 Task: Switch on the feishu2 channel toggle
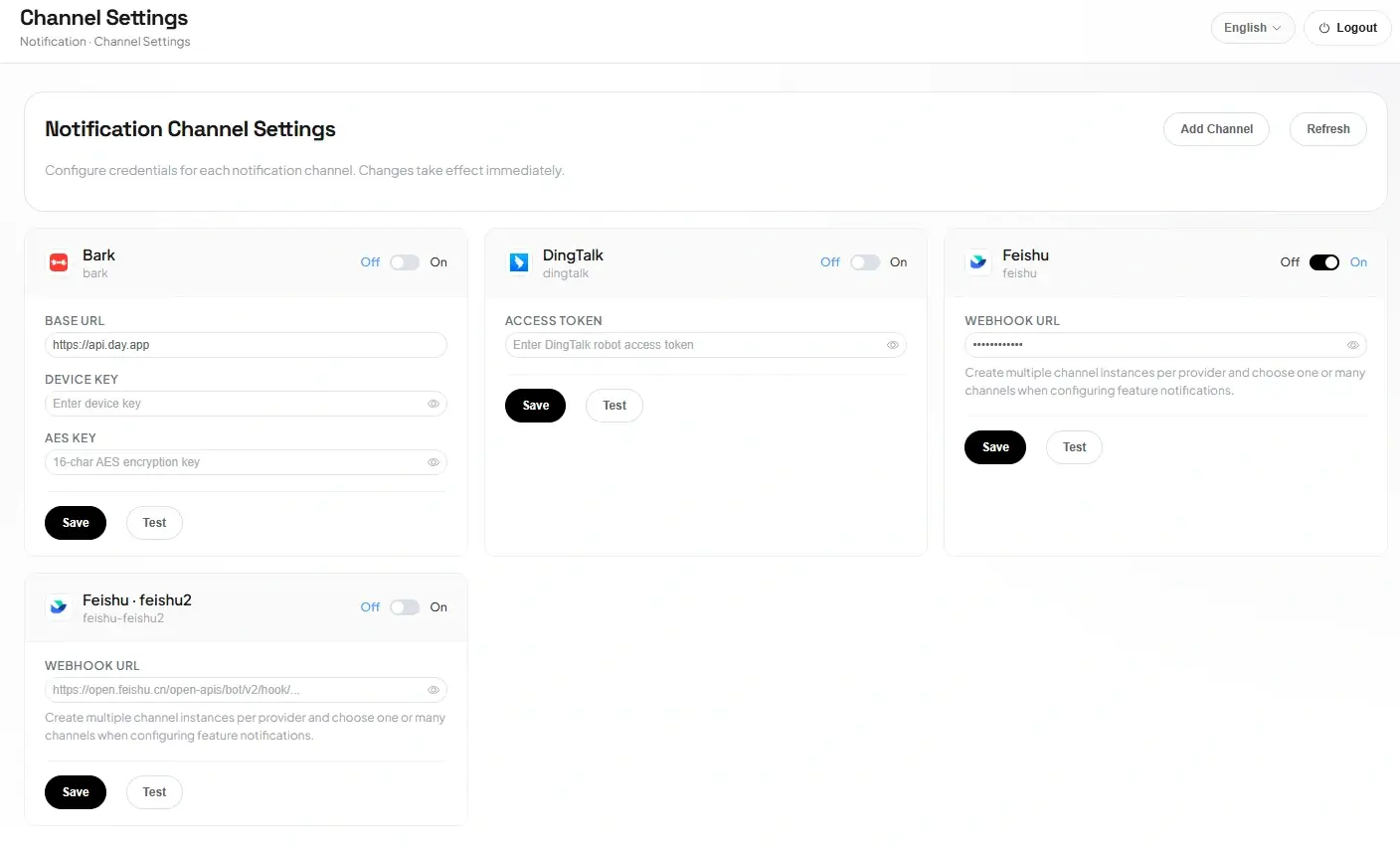[405, 607]
